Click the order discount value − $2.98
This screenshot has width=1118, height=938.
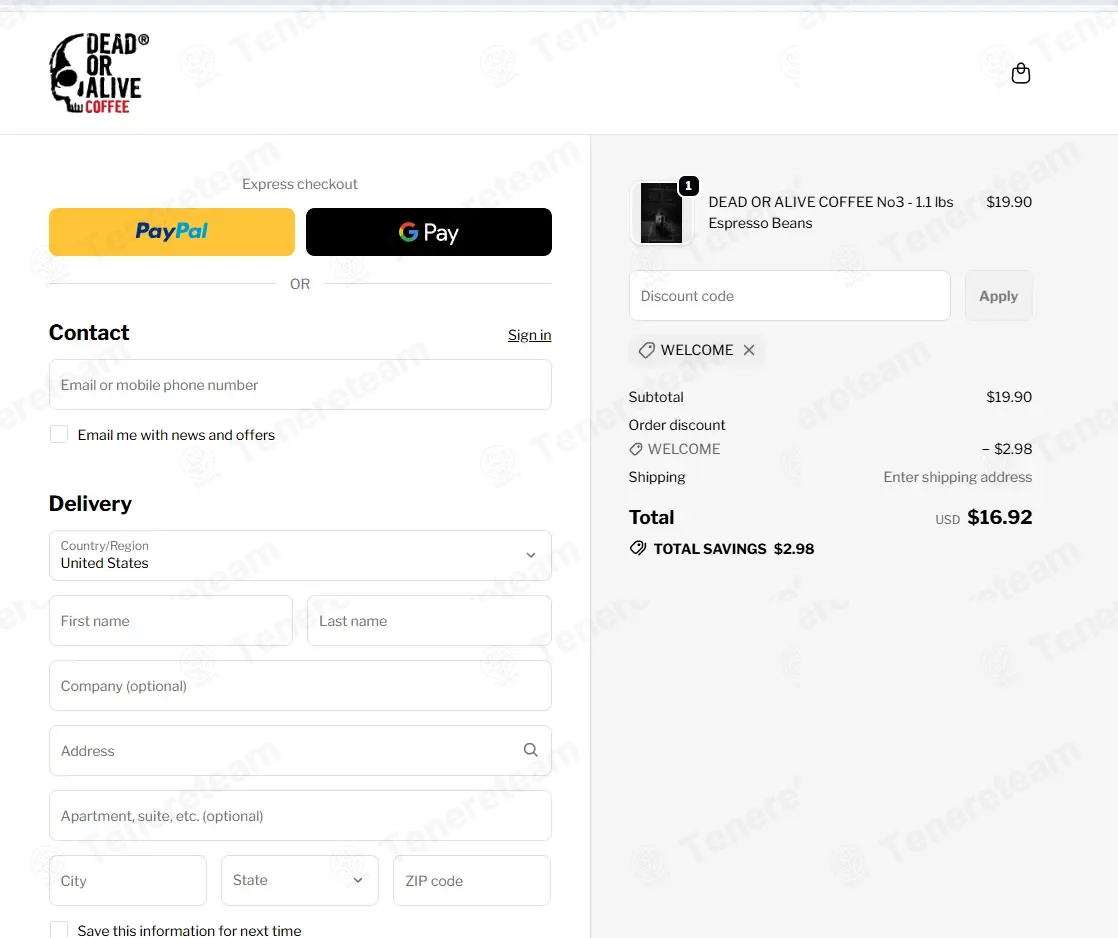pos(1007,449)
